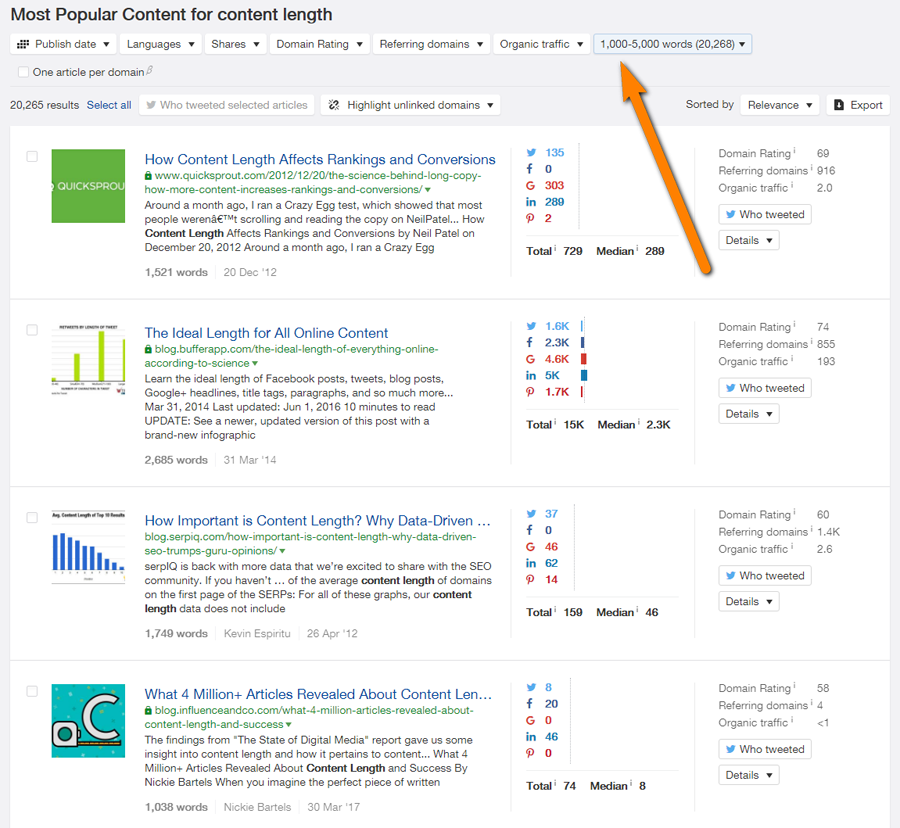Open What 4 Million+ Articles Revealed article

318,694
